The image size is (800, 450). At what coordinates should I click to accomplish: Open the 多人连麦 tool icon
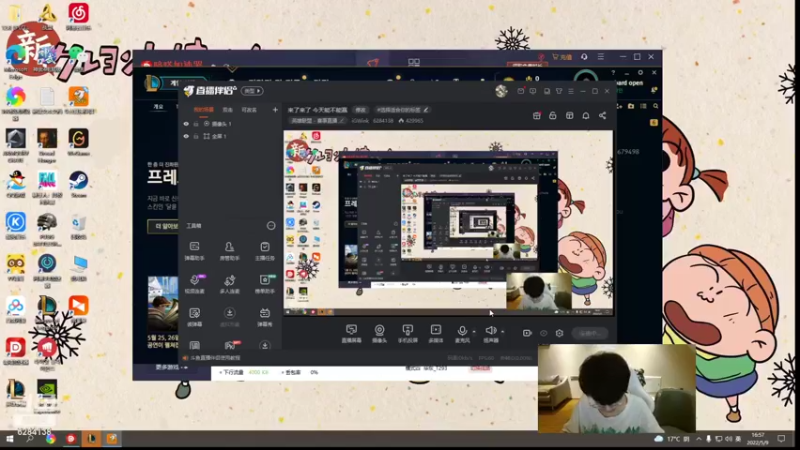pos(230,284)
